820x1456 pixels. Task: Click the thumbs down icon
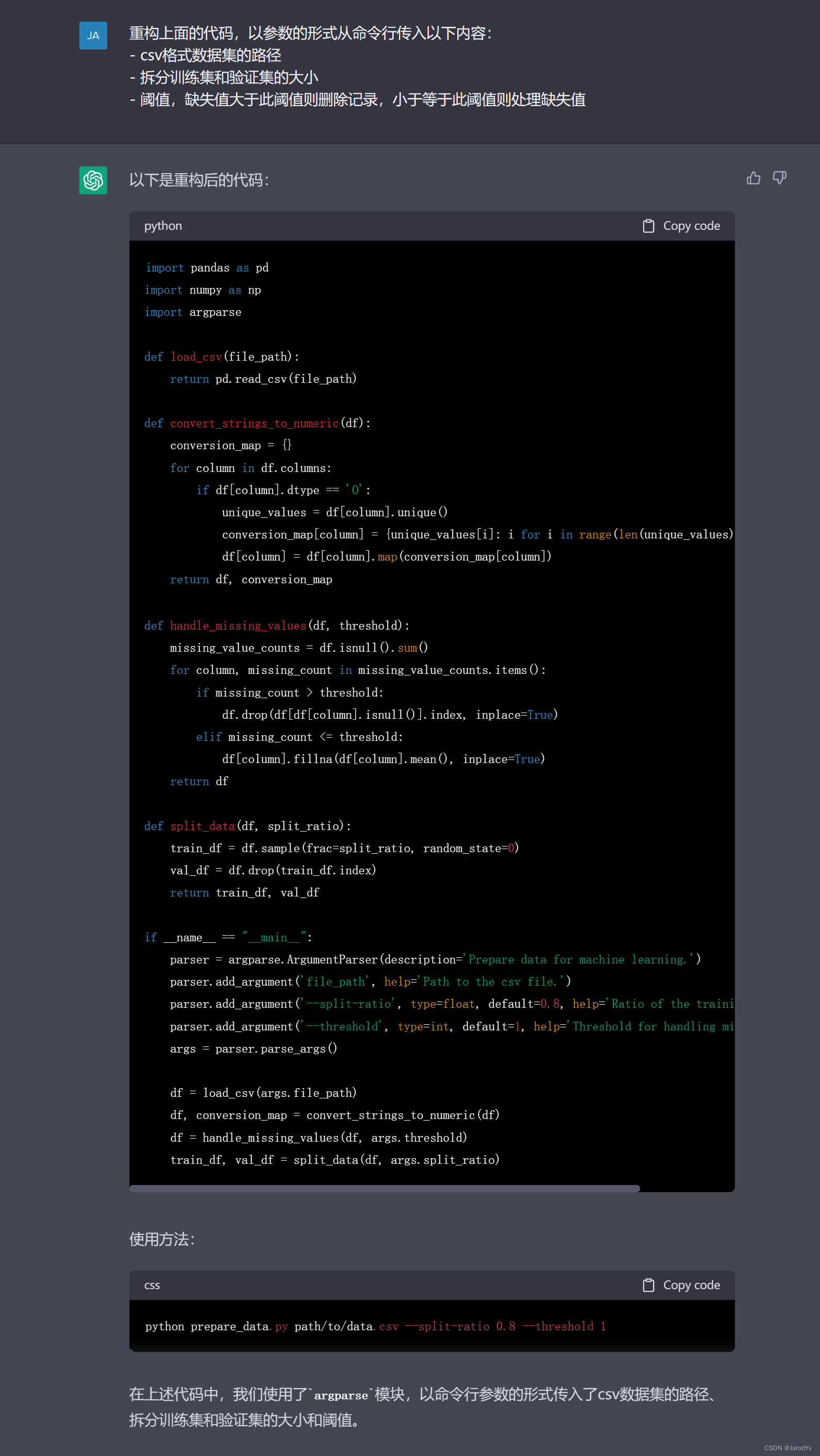coord(780,178)
